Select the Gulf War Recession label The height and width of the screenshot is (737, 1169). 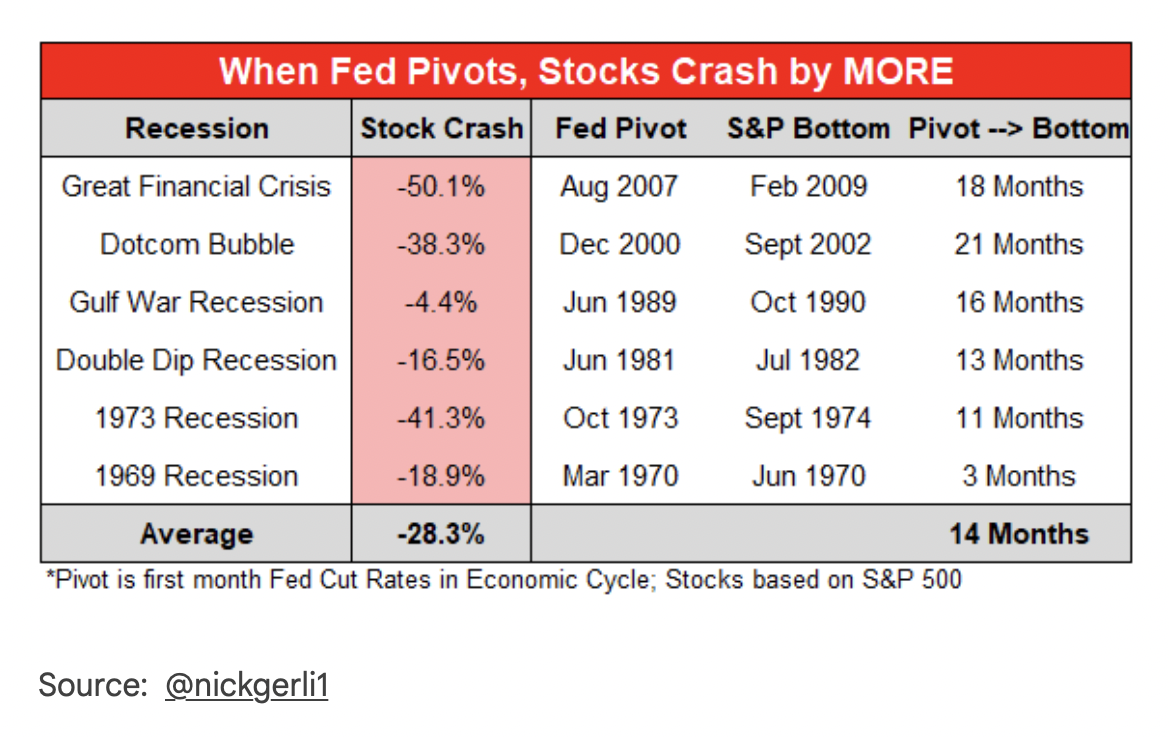[196, 303]
